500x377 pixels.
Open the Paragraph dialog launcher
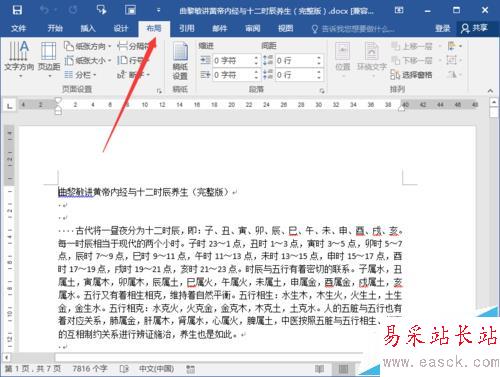coord(322,91)
